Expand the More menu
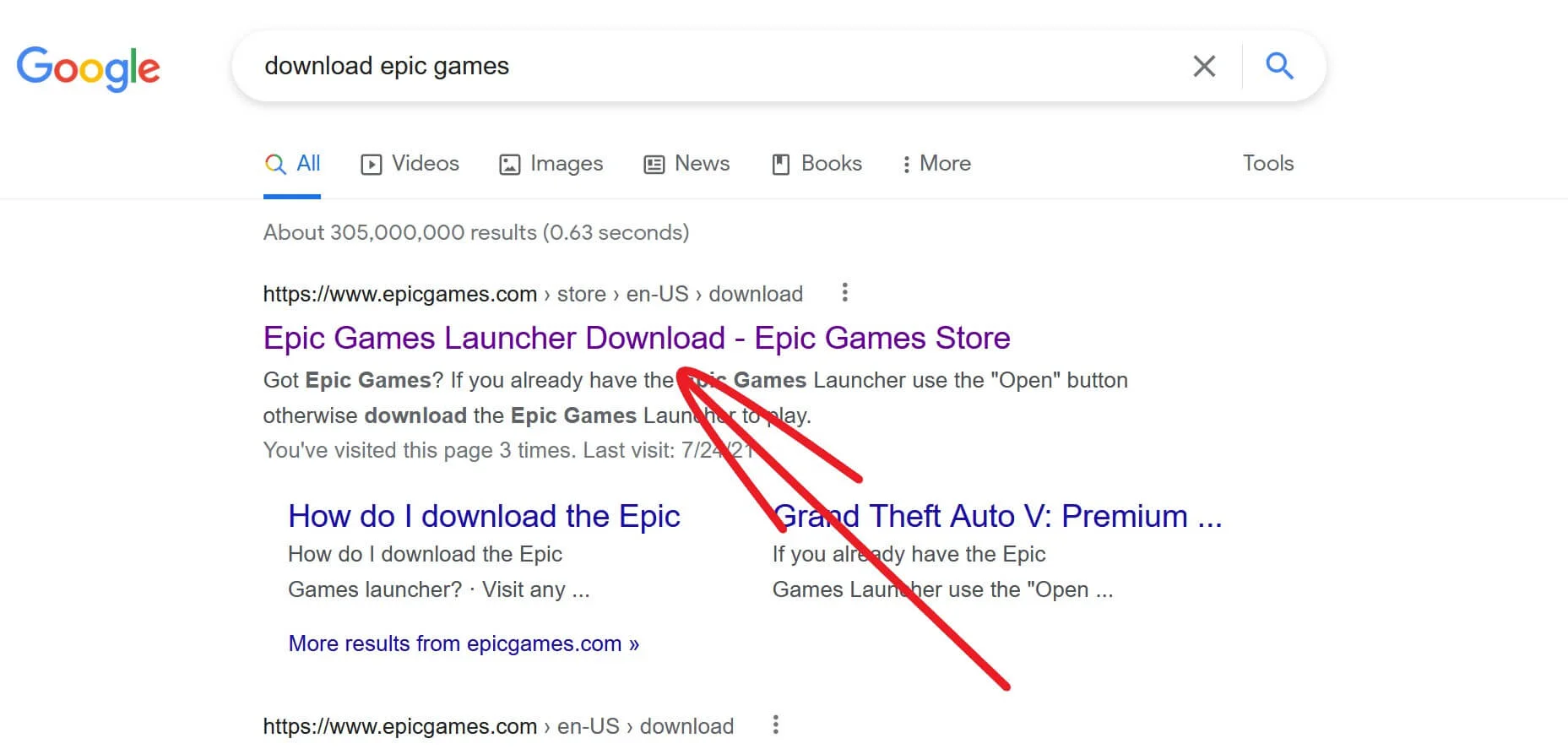 tap(936, 164)
